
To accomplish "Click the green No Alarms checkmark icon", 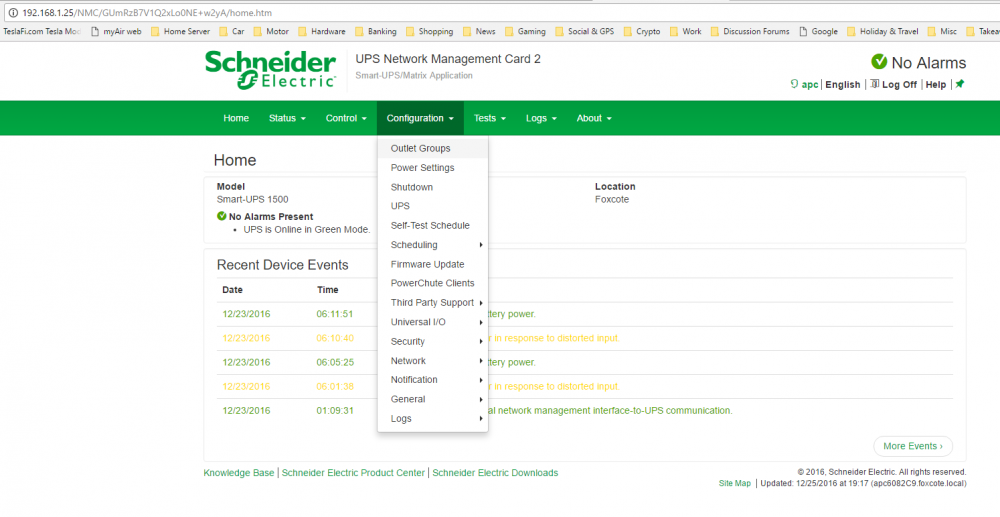I will point(879,62).
